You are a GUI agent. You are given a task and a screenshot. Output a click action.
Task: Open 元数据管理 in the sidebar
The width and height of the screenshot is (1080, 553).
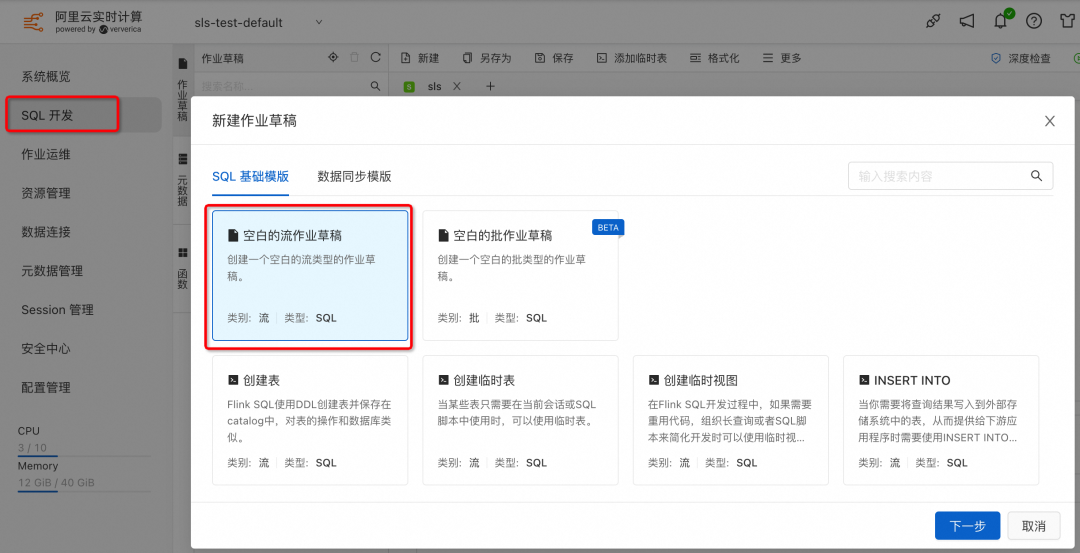coord(52,271)
